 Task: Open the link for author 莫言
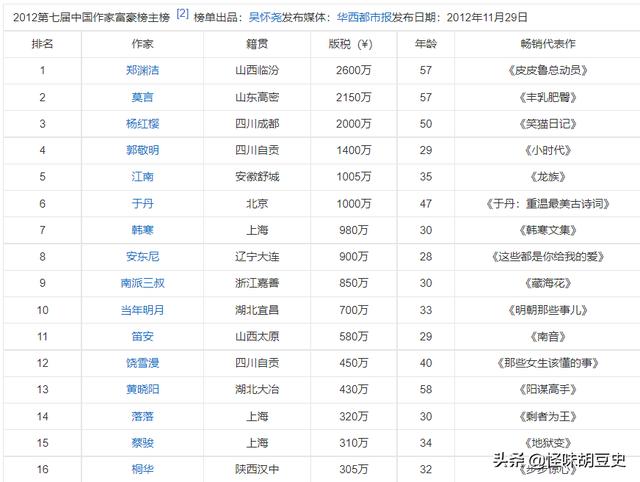pyautogui.click(x=142, y=97)
